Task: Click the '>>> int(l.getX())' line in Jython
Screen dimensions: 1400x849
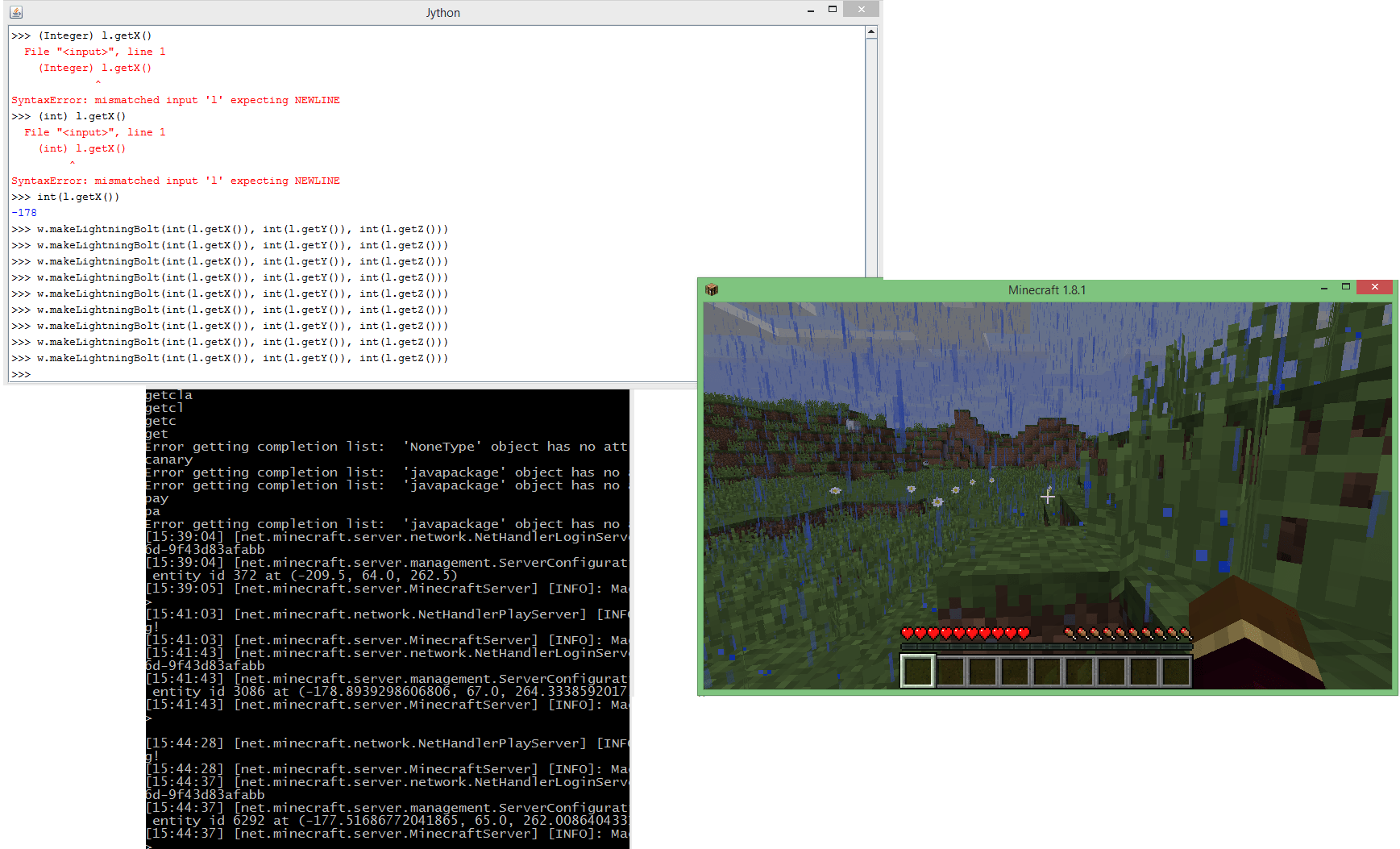Action: 65,197
